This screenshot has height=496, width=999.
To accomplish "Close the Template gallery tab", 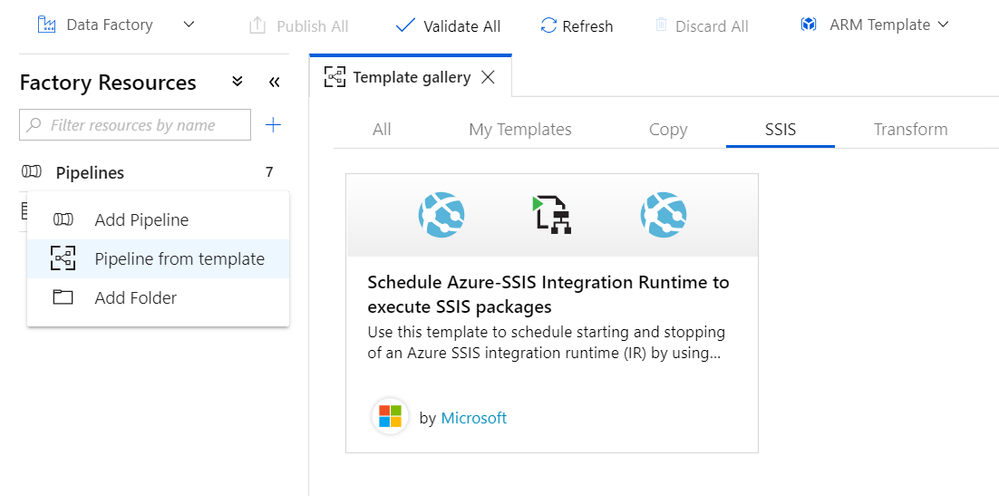I will [488, 77].
